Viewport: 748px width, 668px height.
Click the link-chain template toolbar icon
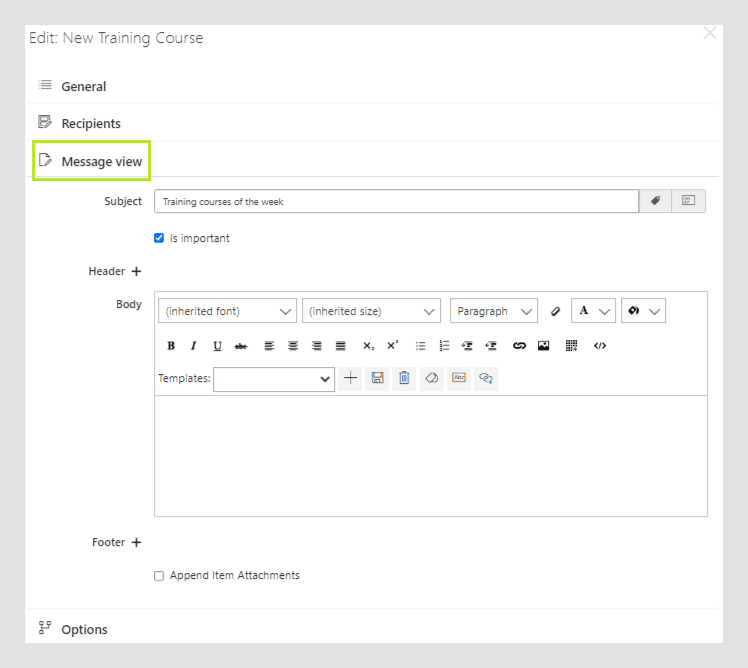tap(486, 378)
